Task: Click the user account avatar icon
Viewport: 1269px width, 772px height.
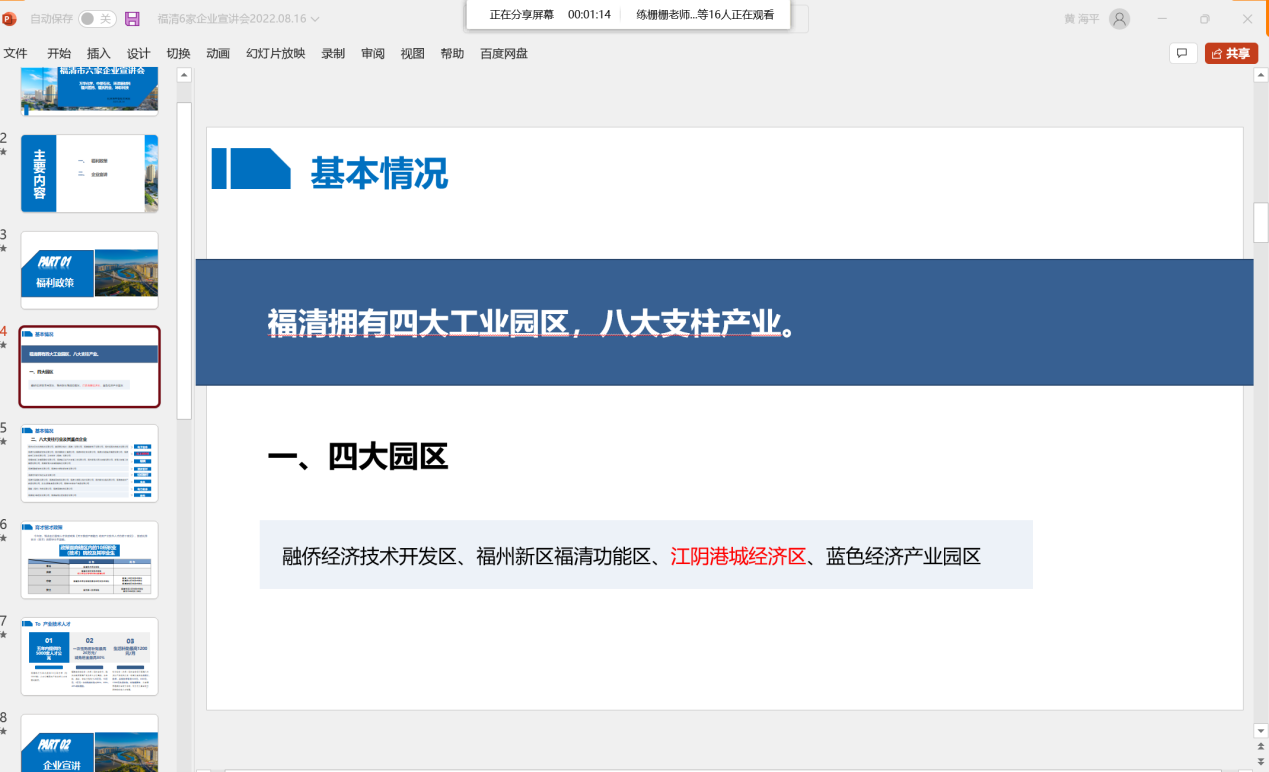Action: click(x=1119, y=19)
